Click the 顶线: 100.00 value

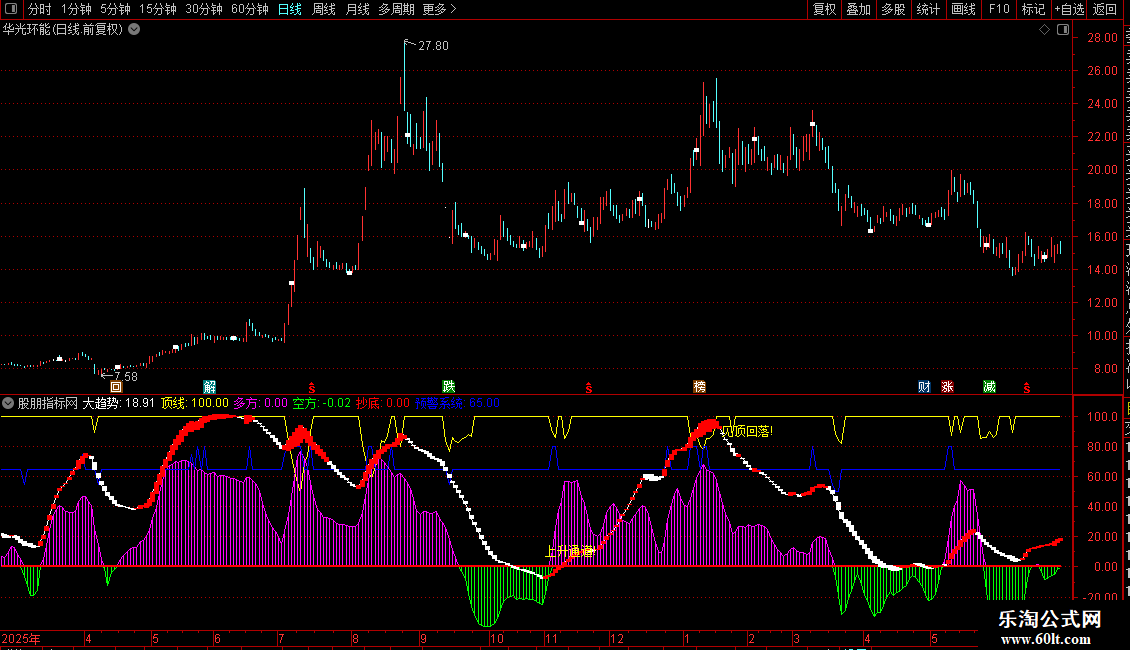click(x=195, y=404)
